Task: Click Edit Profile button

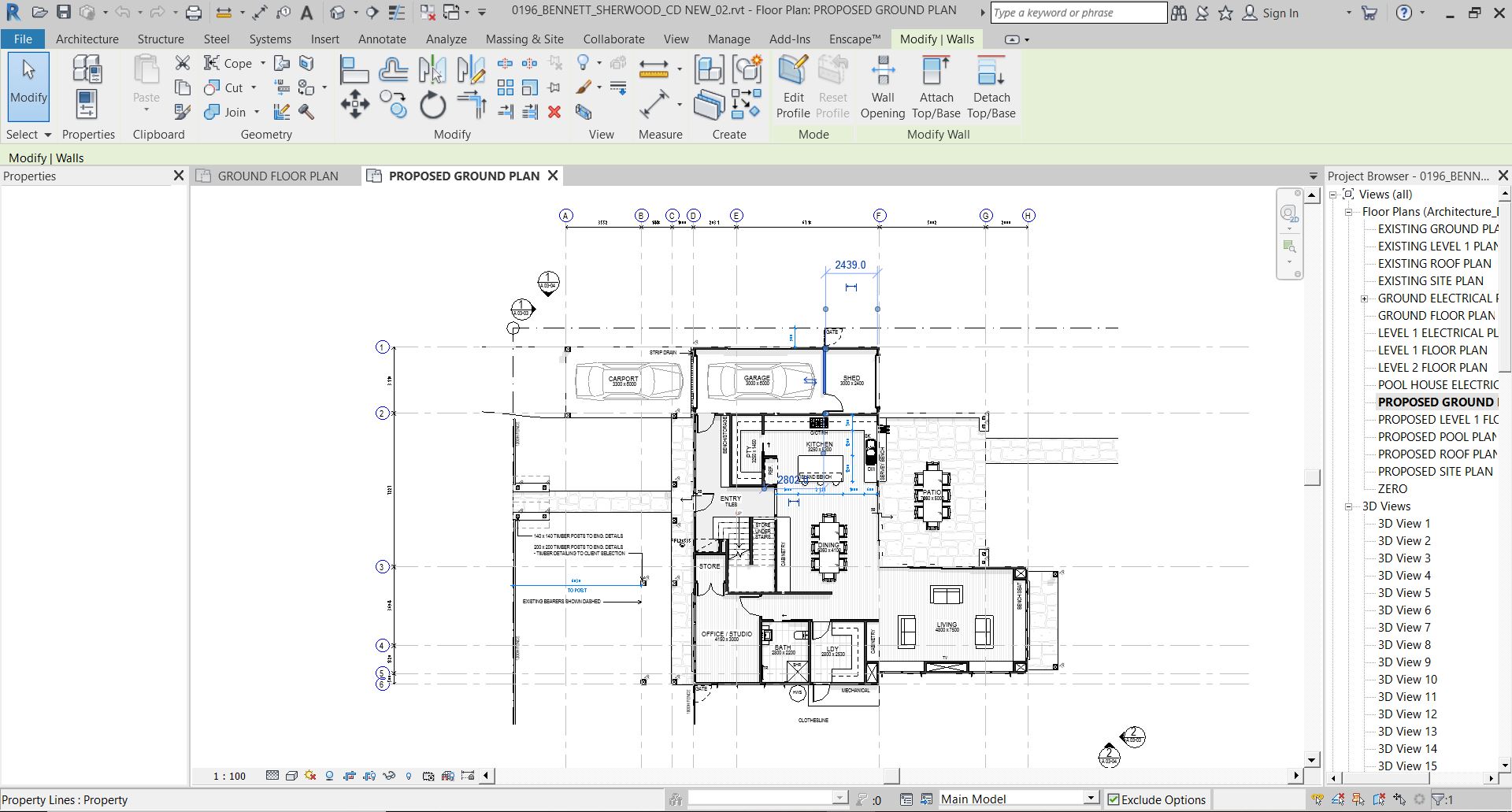Action: 793,87
